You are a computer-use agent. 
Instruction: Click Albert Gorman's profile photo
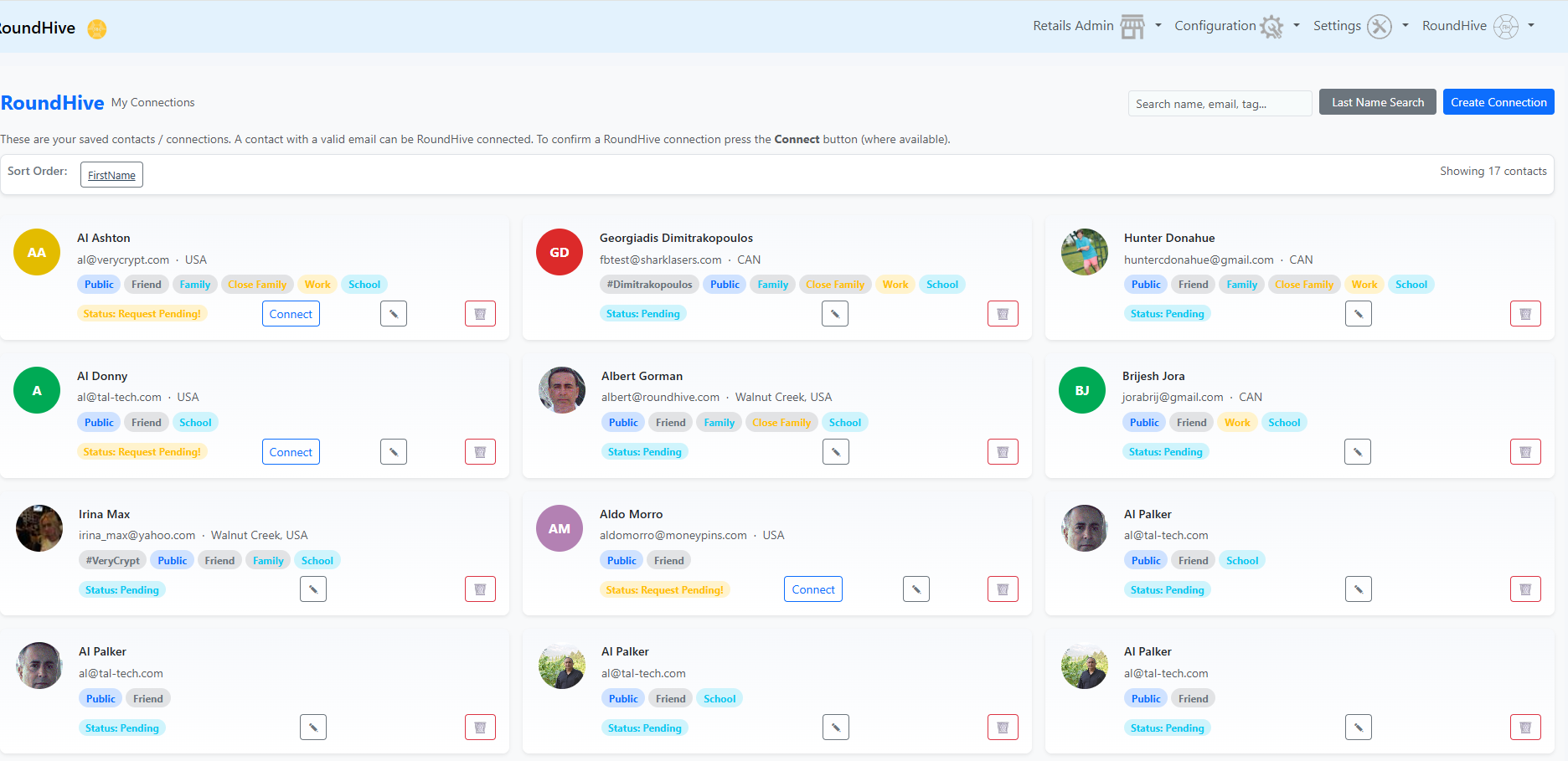[x=562, y=390]
